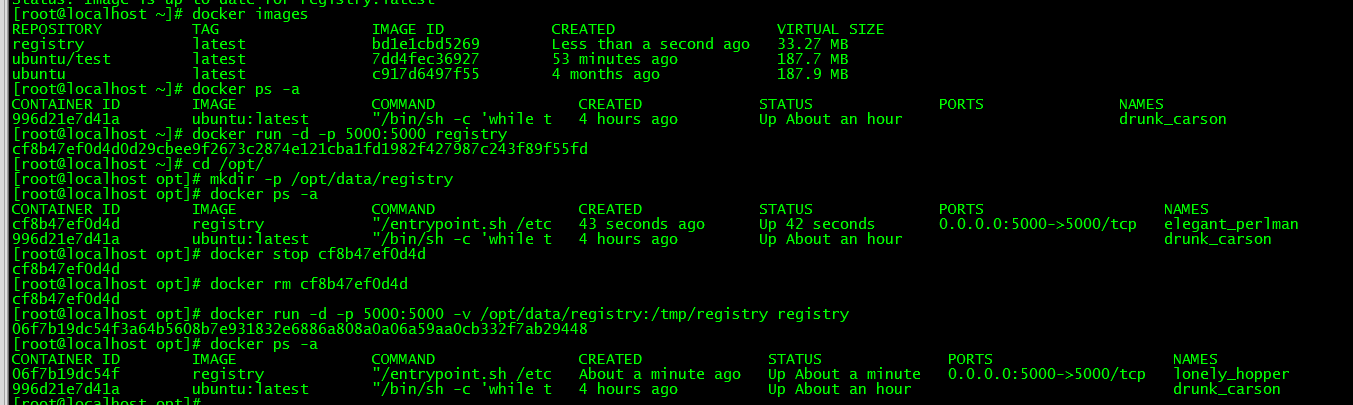The height and width of the screenshot is (405, 1353).
Task: Select the 187.9 MB size value
Action: click(x=812, y=74)
